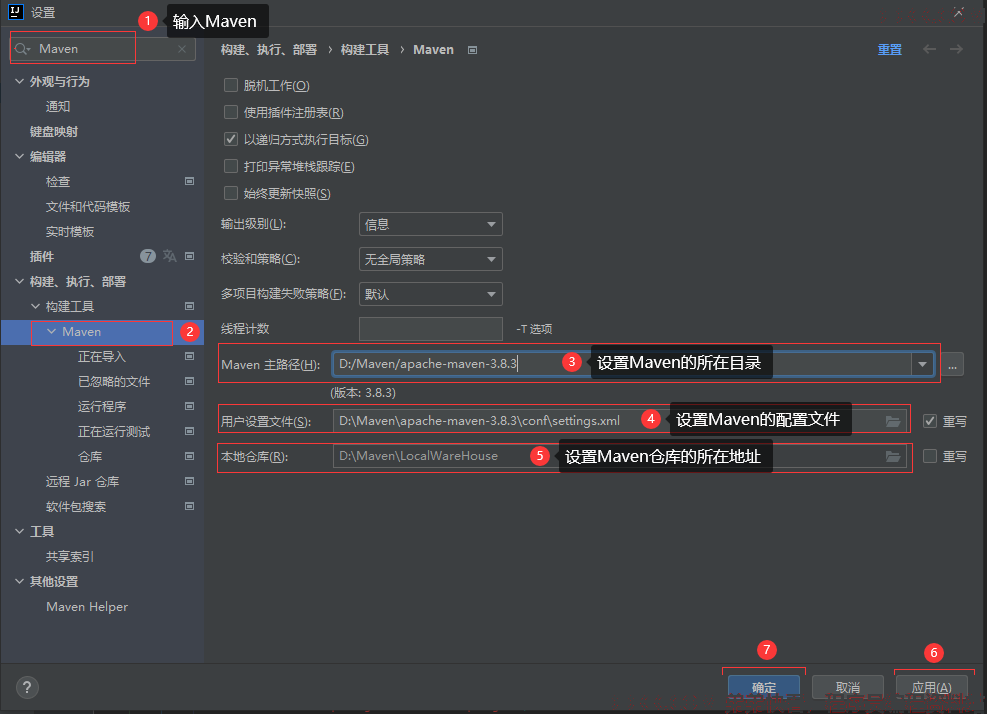Click project icon on 构建工具 row
The image size is (987, 714).
pyautogui.click(x=189, y=306)
